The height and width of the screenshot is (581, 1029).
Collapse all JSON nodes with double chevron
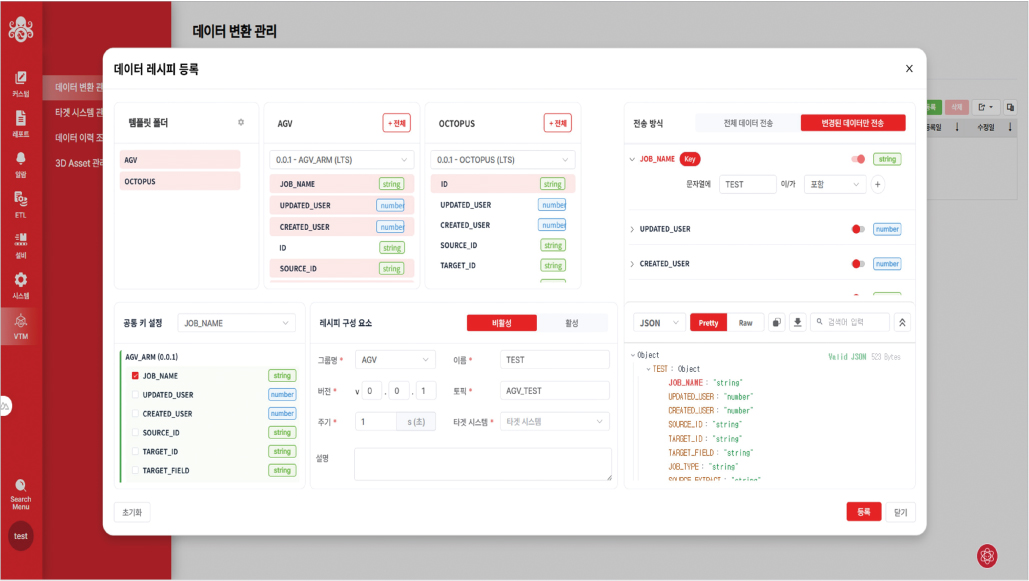[x=902, y=322]
